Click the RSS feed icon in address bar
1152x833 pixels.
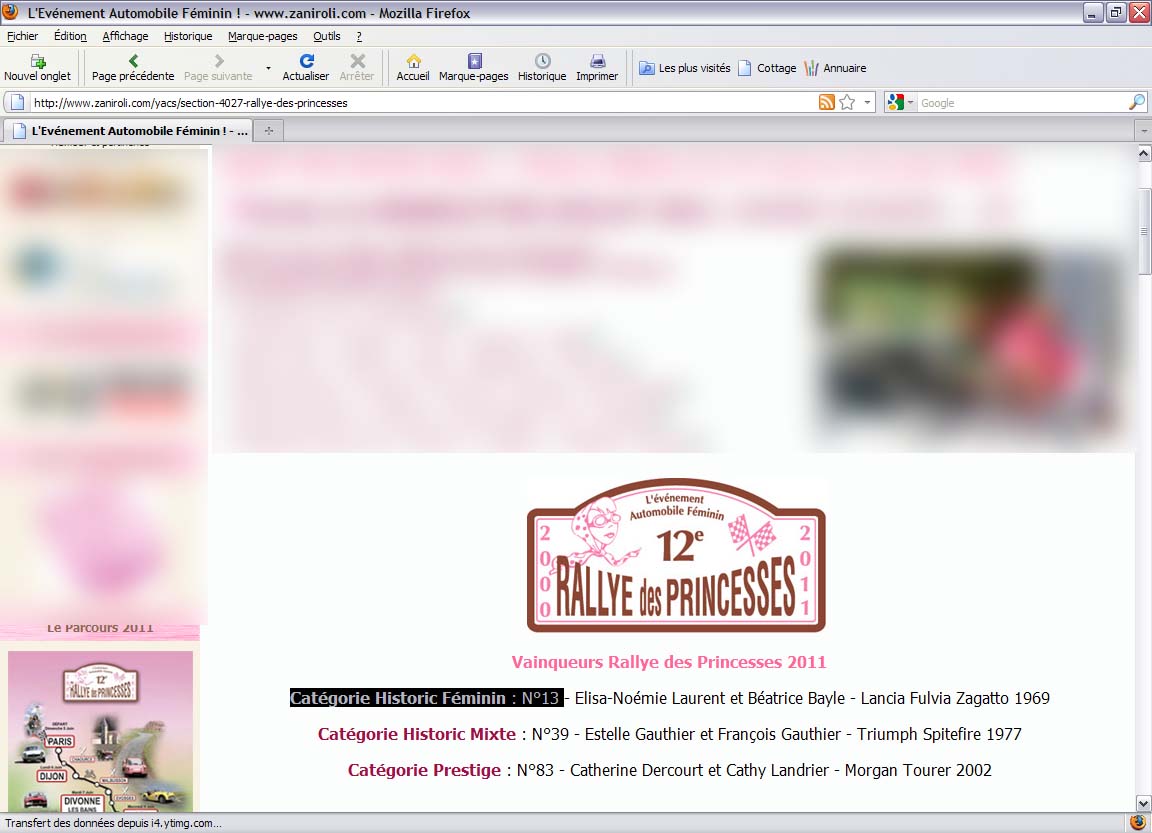(827, 103)
